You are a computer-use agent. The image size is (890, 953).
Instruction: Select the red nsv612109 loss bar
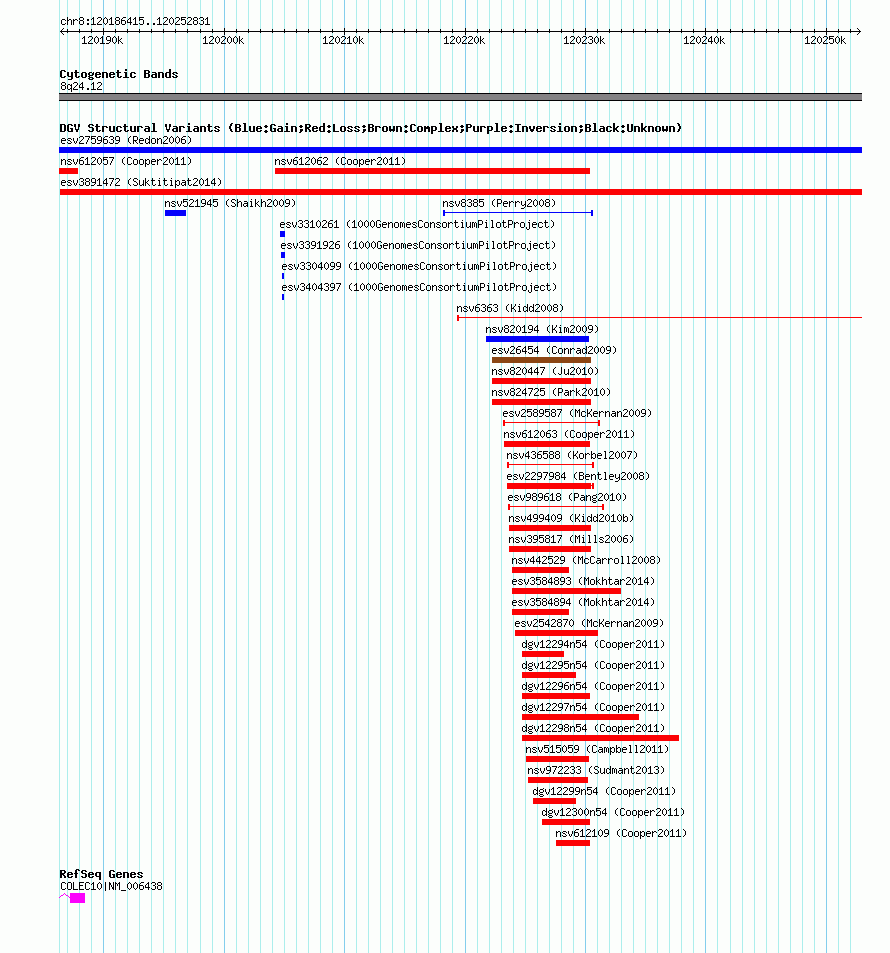[573, 844]
